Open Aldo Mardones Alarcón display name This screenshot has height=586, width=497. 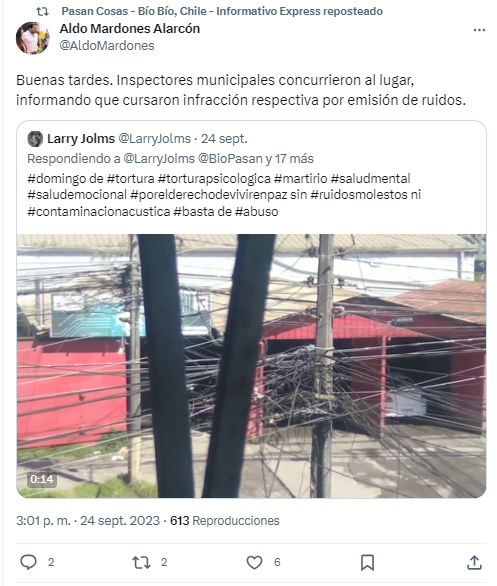130,28
